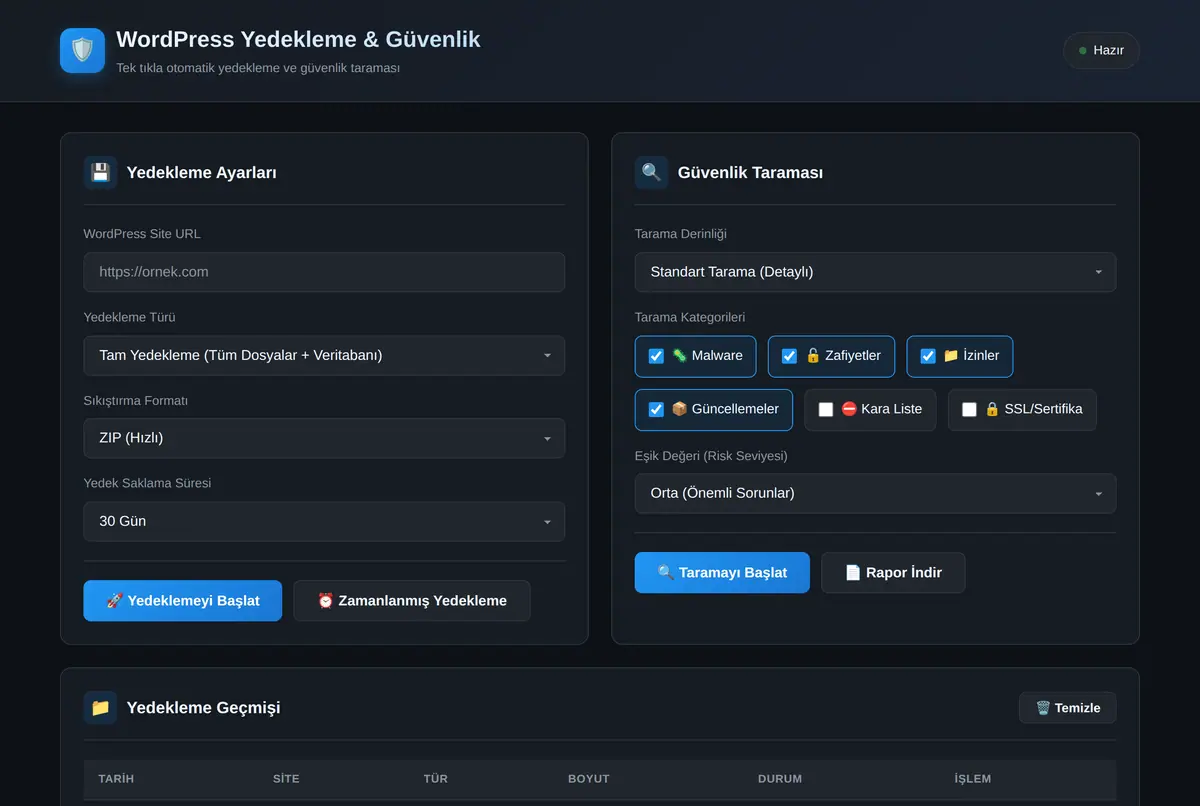The height and width of the screenshot is (806, 1200).
Task: Click the İŞLEM column header
Action: pyautogui.click(x=973, y=779)
